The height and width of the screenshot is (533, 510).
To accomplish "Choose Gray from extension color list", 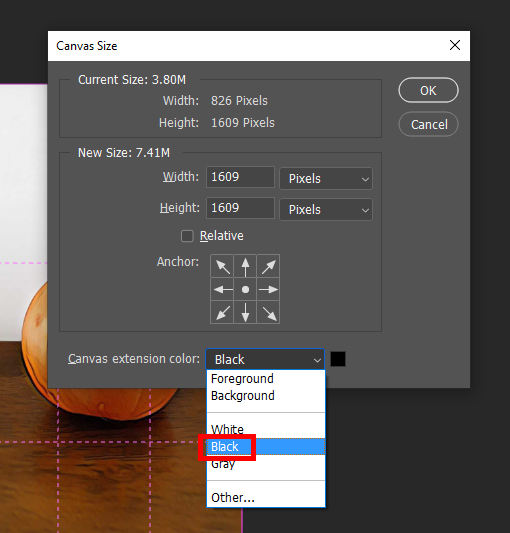I will click(266, 464).
